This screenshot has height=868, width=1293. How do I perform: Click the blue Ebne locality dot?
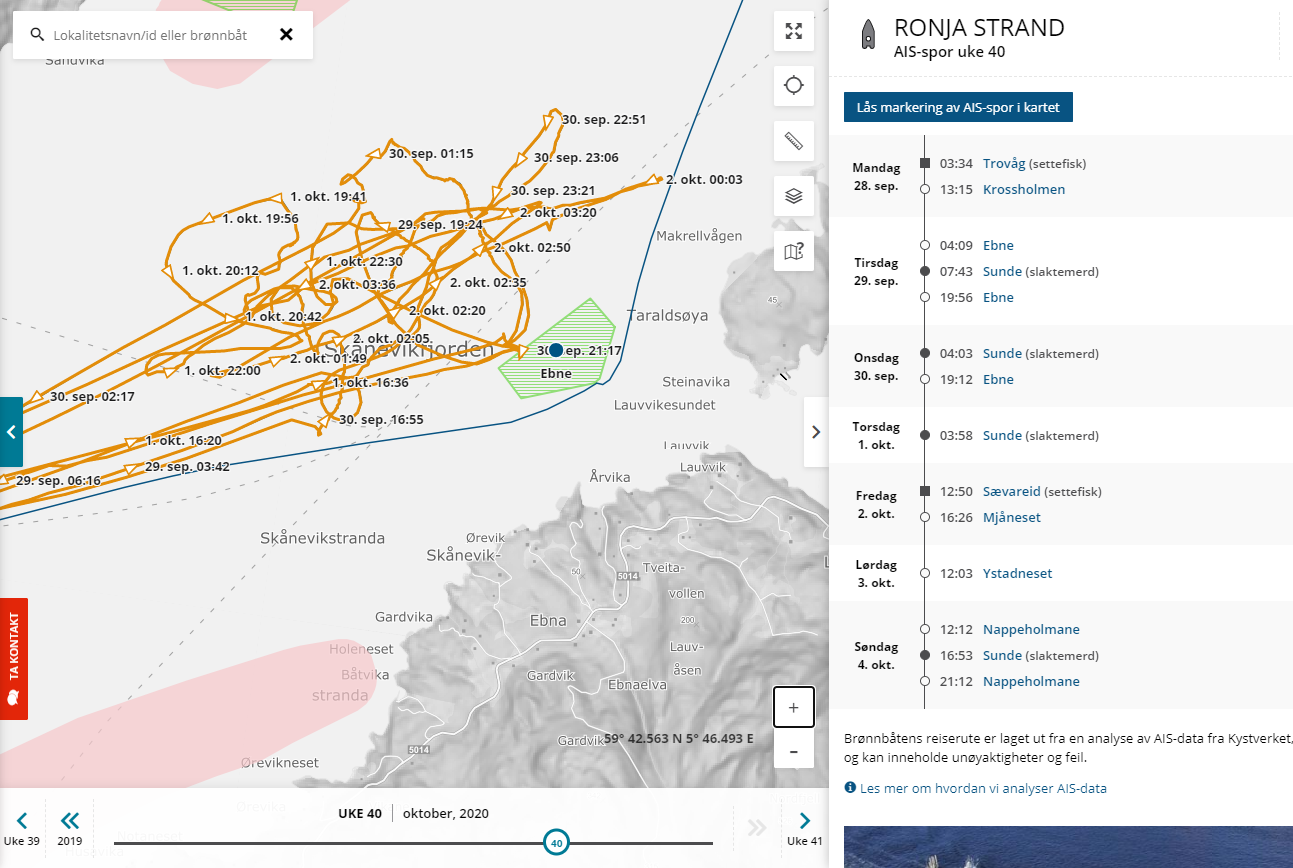(556, 350)
